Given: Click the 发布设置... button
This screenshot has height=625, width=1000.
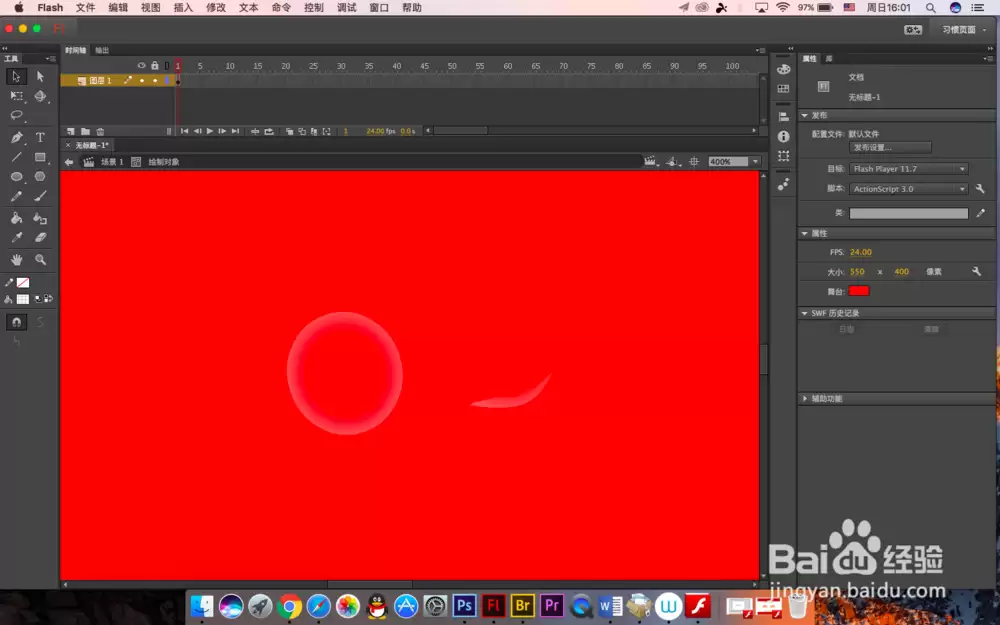Looking at the screenshot, I should pyautogui.click(x=890, y=147).
